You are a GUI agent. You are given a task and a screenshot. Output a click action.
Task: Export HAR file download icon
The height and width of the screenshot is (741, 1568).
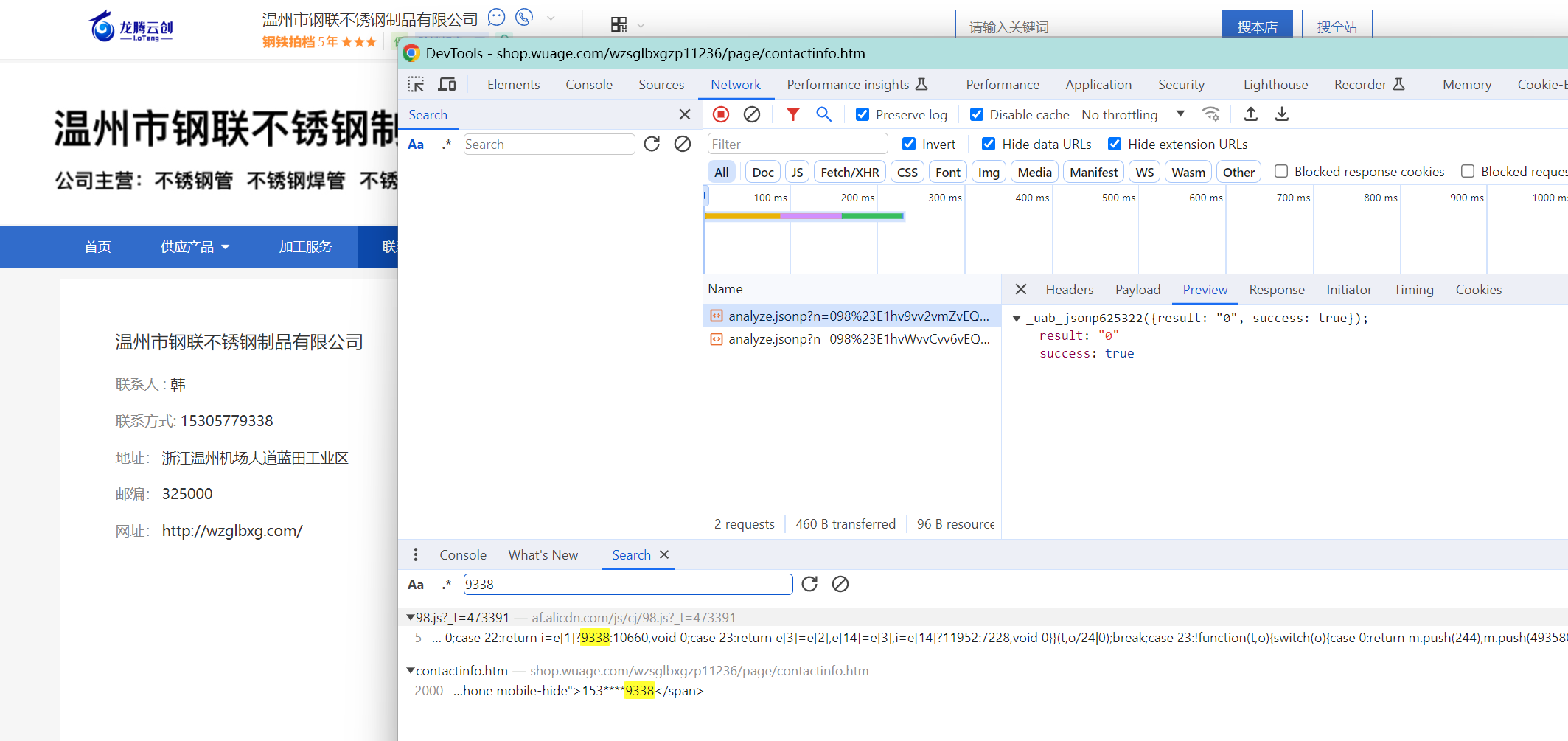point(1282,114)
